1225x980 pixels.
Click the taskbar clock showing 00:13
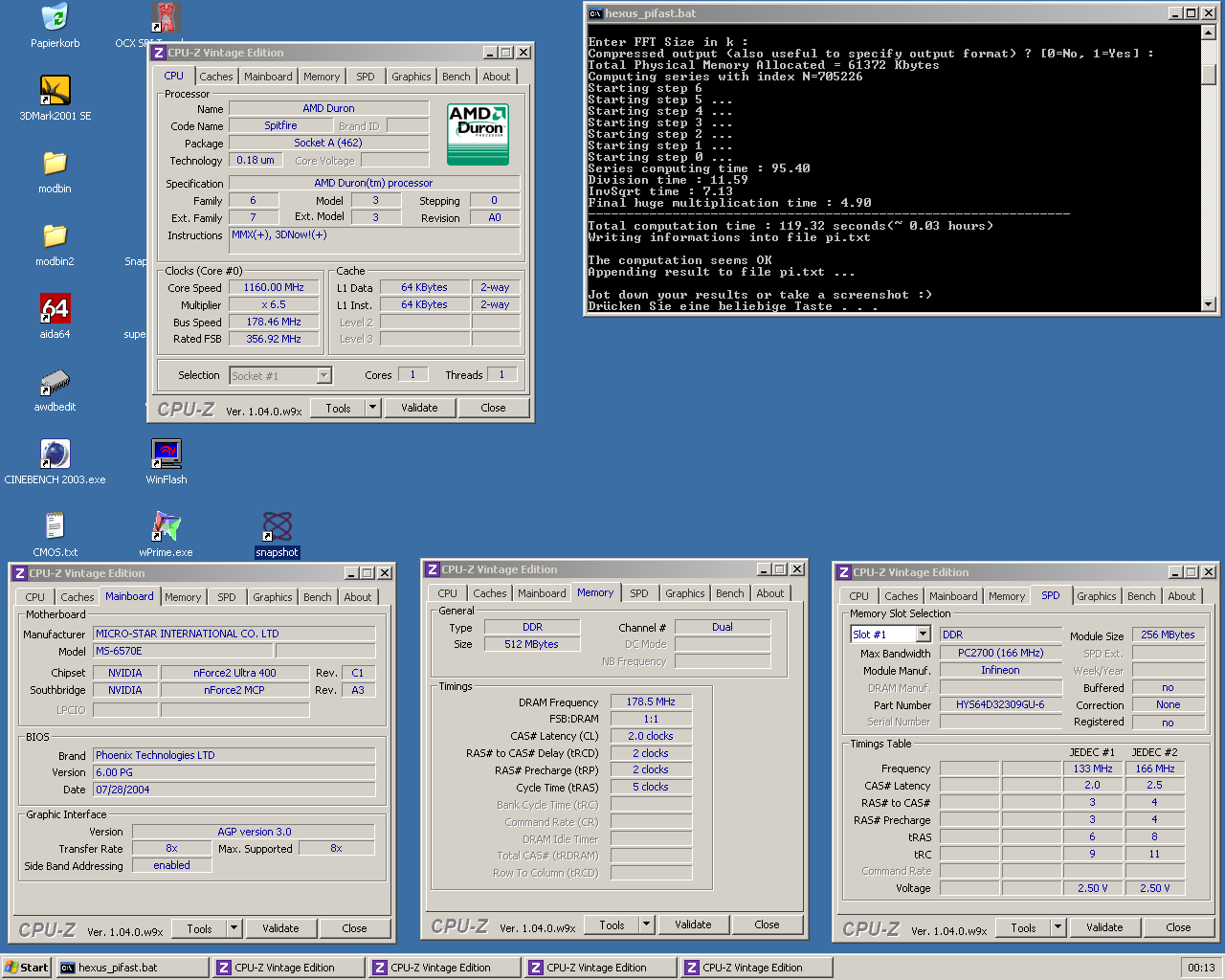coord(1201,968)
